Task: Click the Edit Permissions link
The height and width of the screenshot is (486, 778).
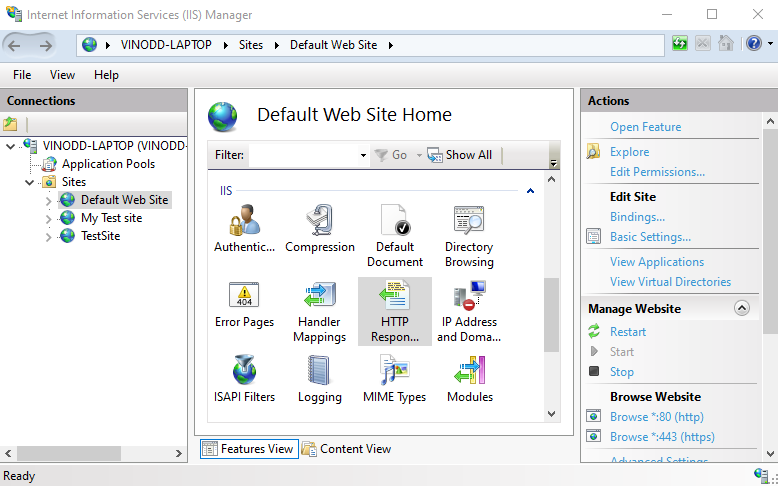Action: [657, 172]
